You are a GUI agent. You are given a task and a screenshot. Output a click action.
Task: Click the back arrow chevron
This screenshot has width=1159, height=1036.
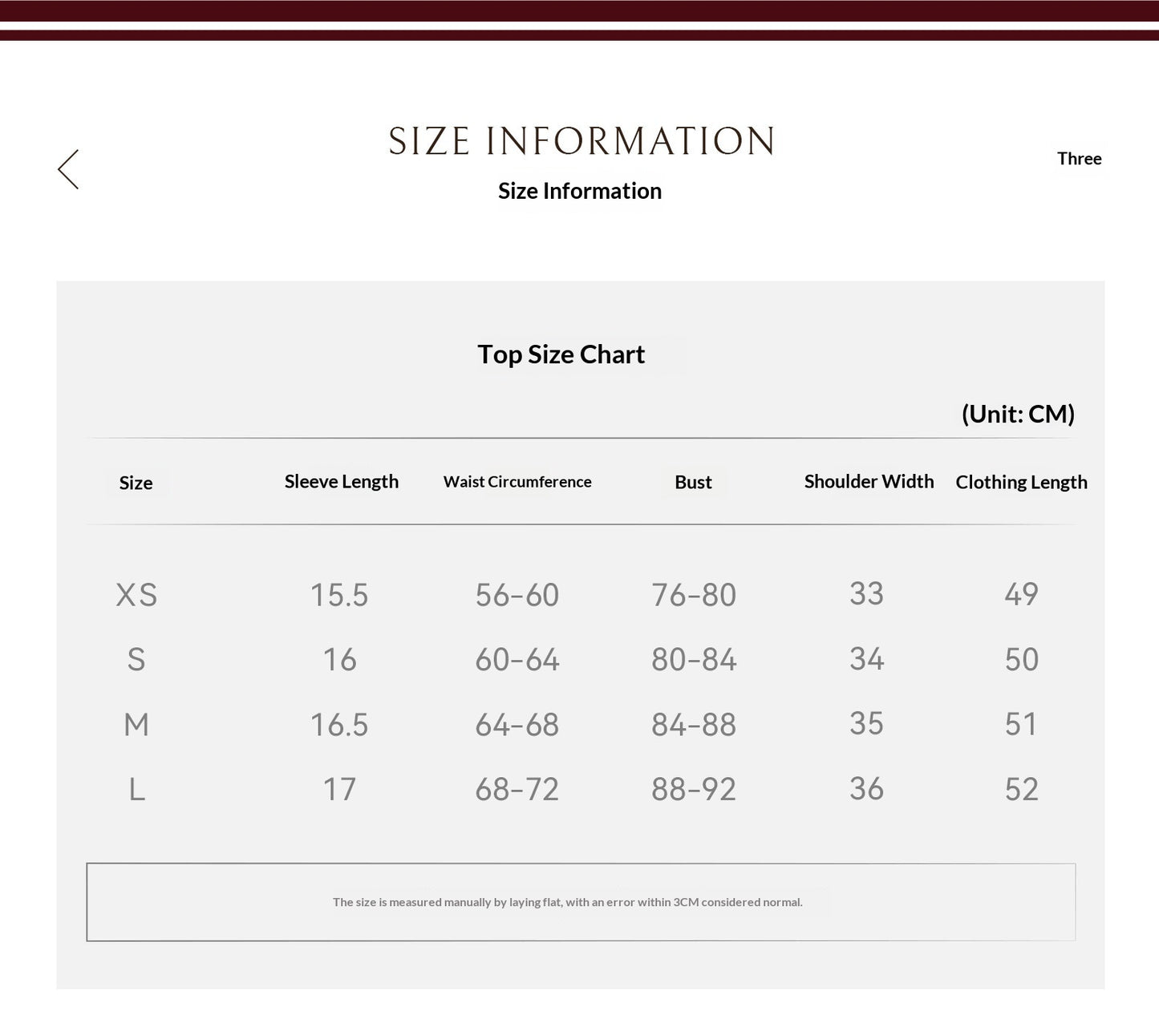coord(68,169)
